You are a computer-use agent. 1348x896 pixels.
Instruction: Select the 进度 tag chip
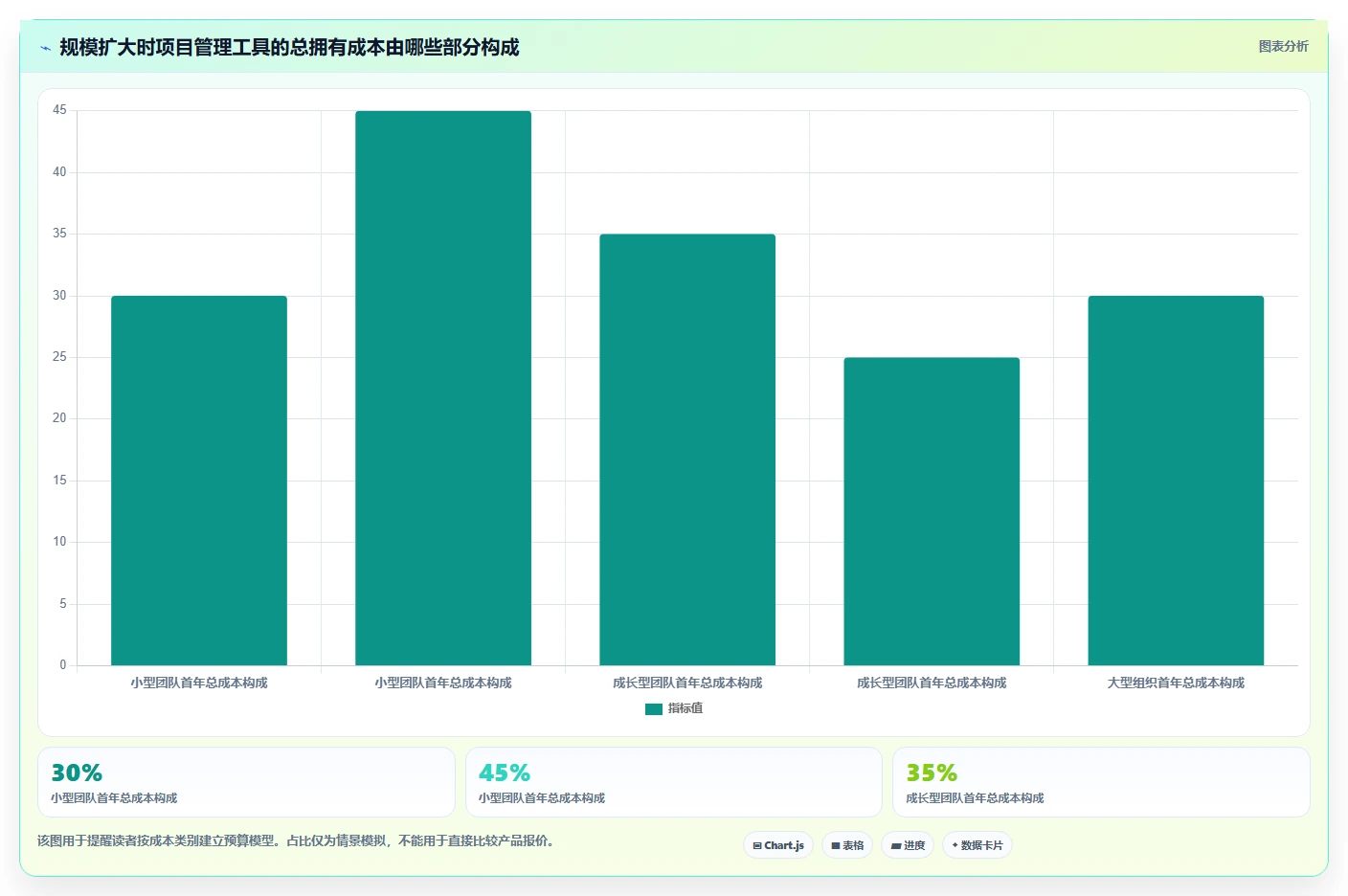tap(908, 845)
